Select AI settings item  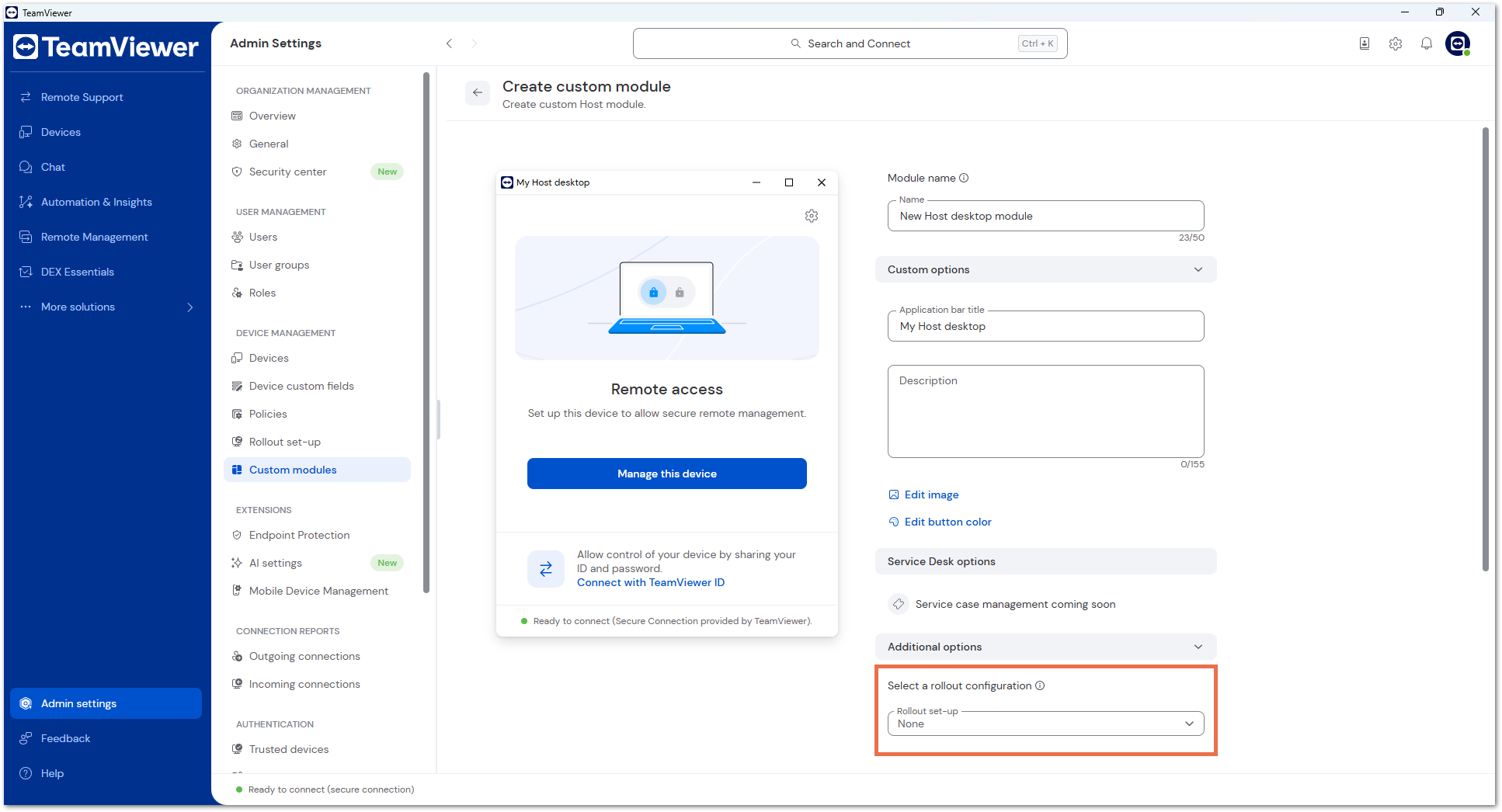point(317,563)
